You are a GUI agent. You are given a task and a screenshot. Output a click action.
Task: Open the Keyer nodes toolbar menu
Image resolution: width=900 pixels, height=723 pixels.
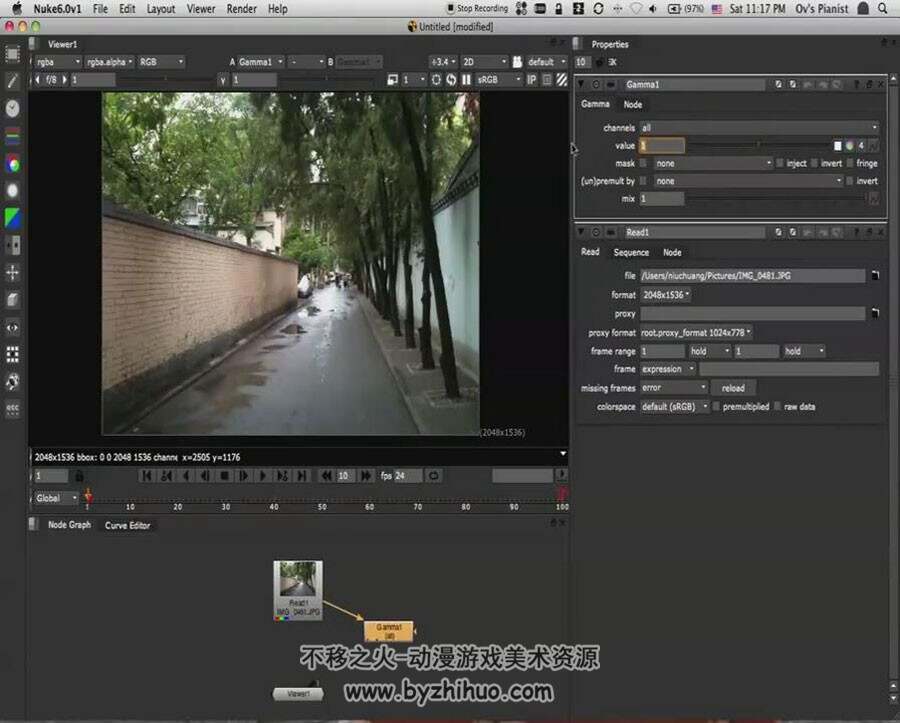(12, 218)
